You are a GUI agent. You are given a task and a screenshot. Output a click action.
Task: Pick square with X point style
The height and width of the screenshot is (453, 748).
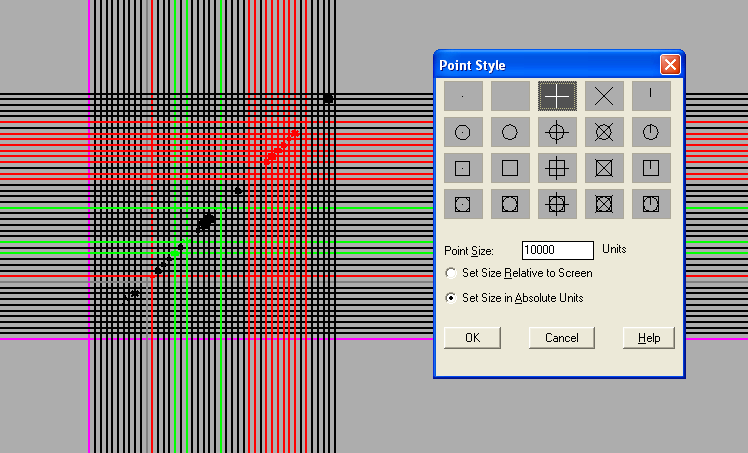coord(604,168)
